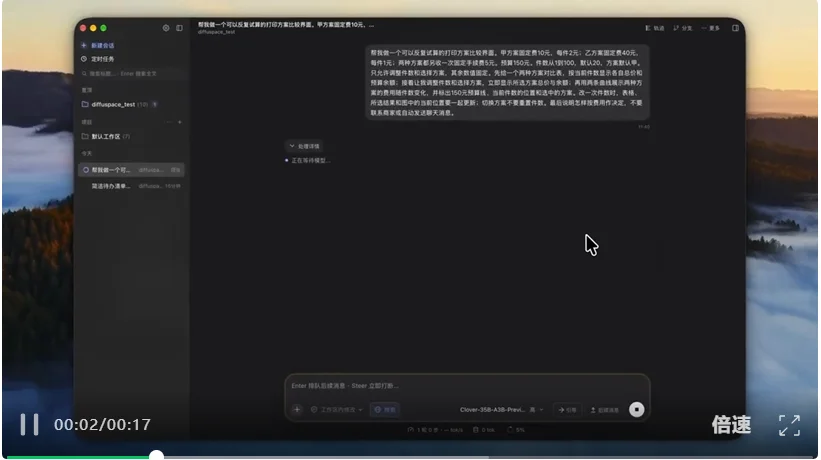Click the waiting-for-model (正在等待模型) status line
Screen dimensions: 821x460
click(x=308, y=160)
